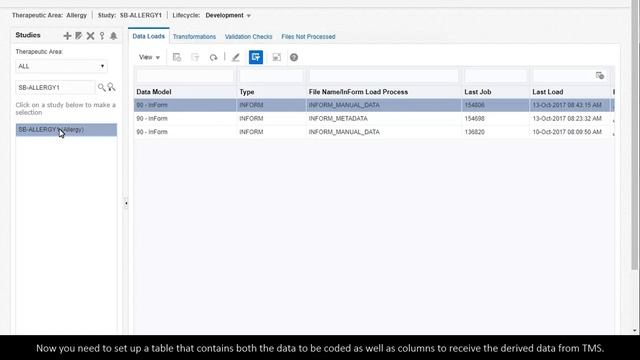This screenshot has height=360, width=640.
Task: Click the magnifier search icon next to SB-ALLERGY1
Action: click(101, 87)
